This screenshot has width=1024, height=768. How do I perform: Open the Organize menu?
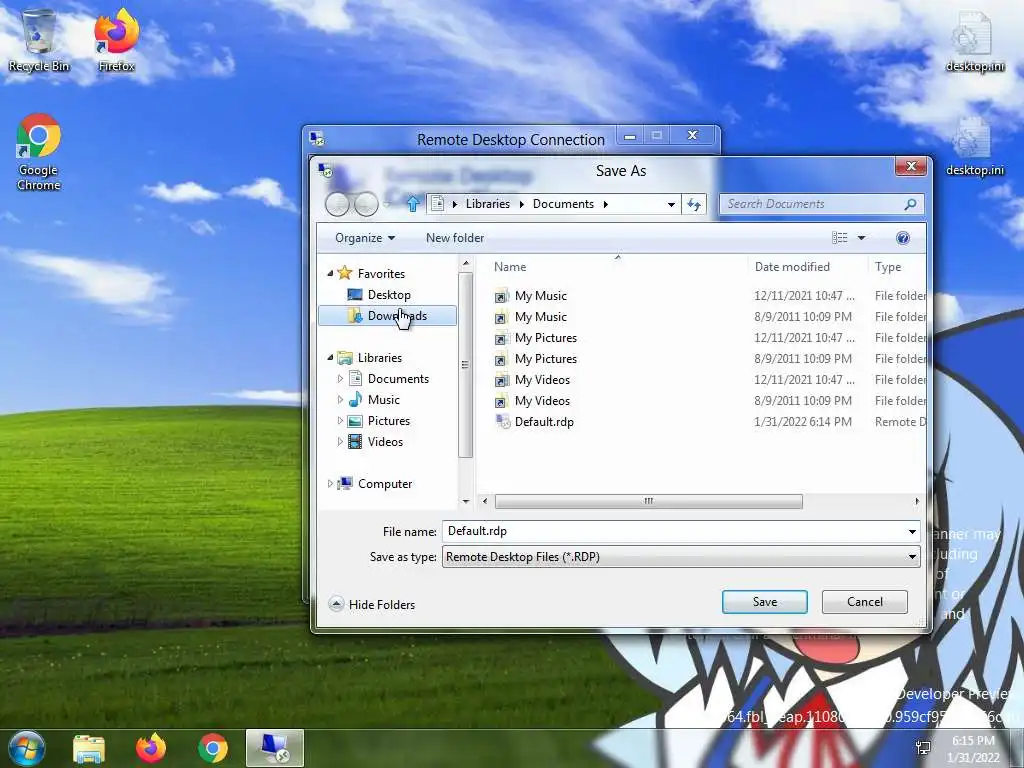coord(365,238)
